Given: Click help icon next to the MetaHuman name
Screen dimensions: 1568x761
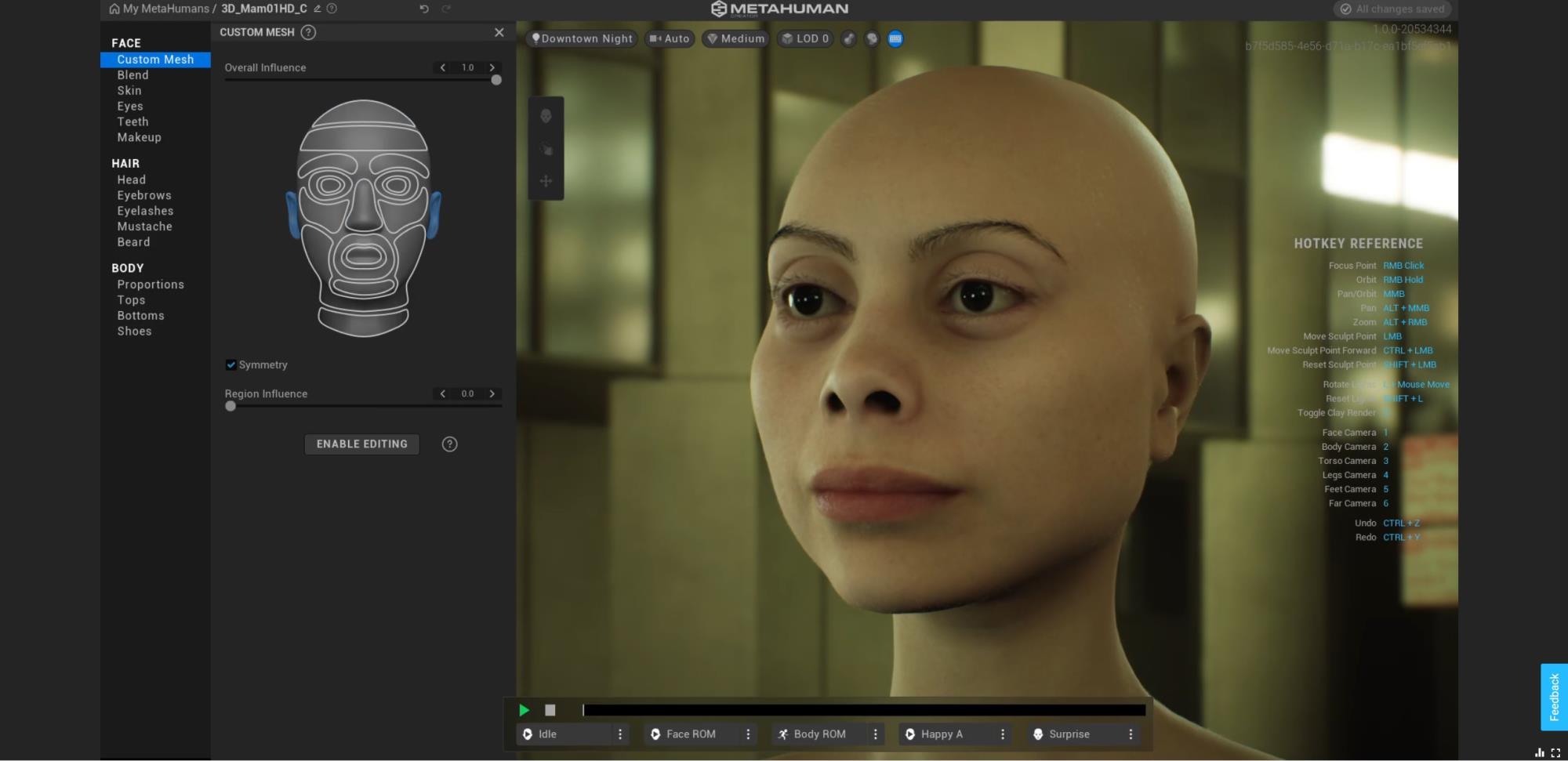Looking at the screenshot, I should [x=332, y=9].
